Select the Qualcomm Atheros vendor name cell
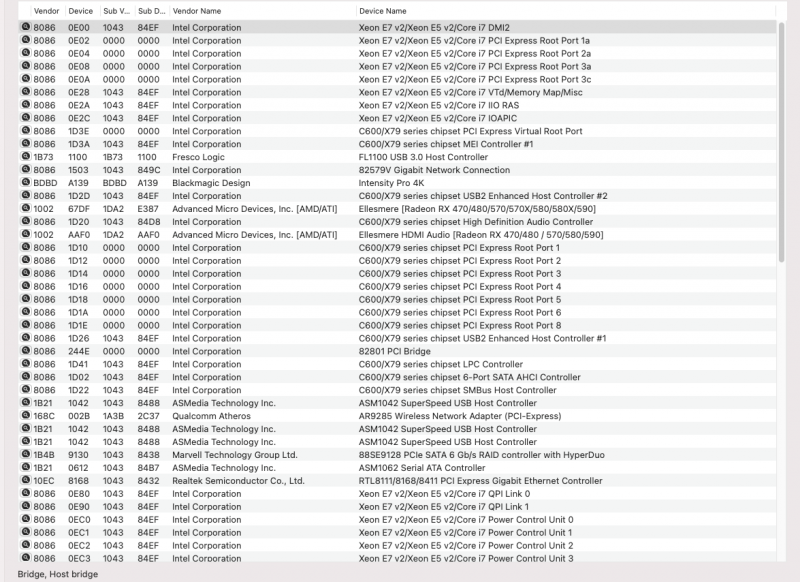800x582 pixels. 211,416
